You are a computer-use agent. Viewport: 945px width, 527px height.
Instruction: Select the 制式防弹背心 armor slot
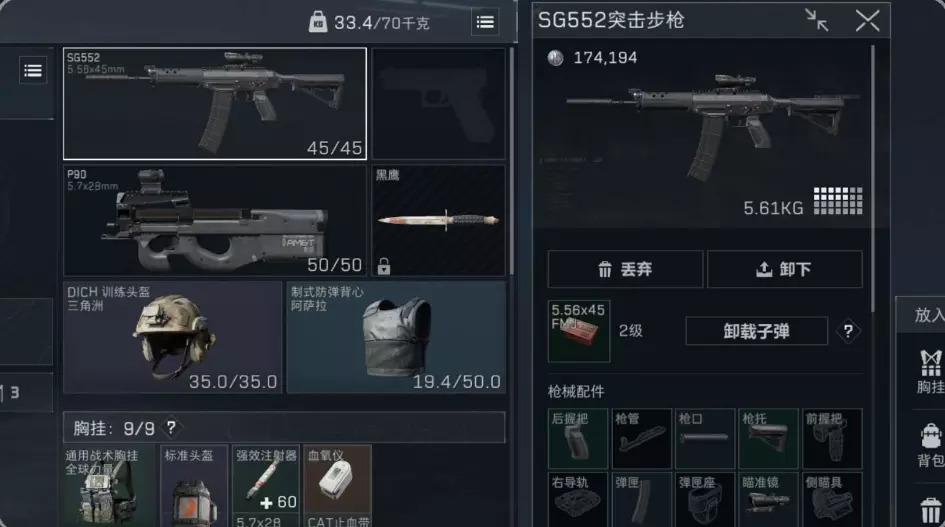(x=396, y=337)
